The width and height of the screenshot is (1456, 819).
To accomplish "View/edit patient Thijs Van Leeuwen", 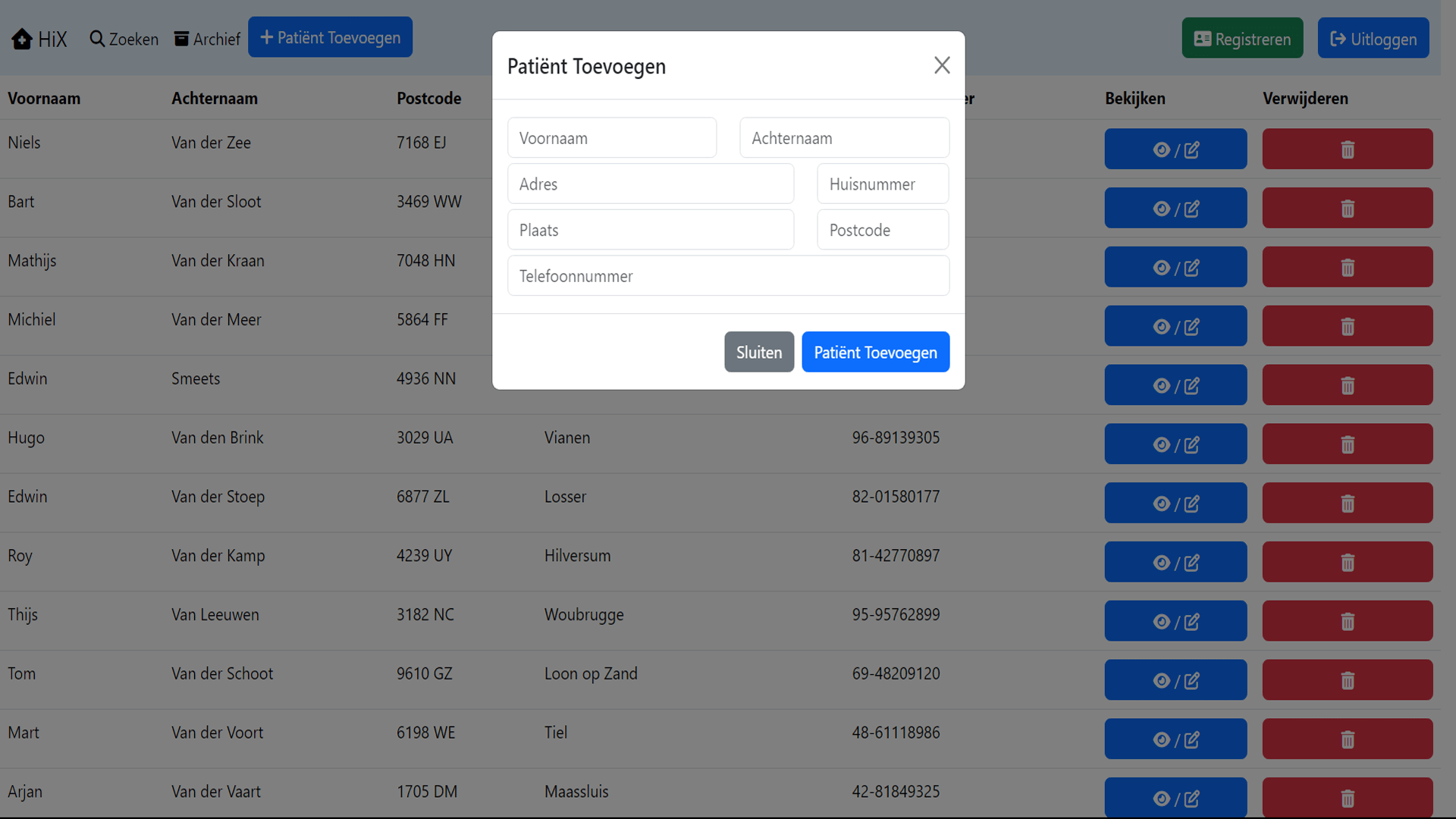I will click(x=1175, y=622).
